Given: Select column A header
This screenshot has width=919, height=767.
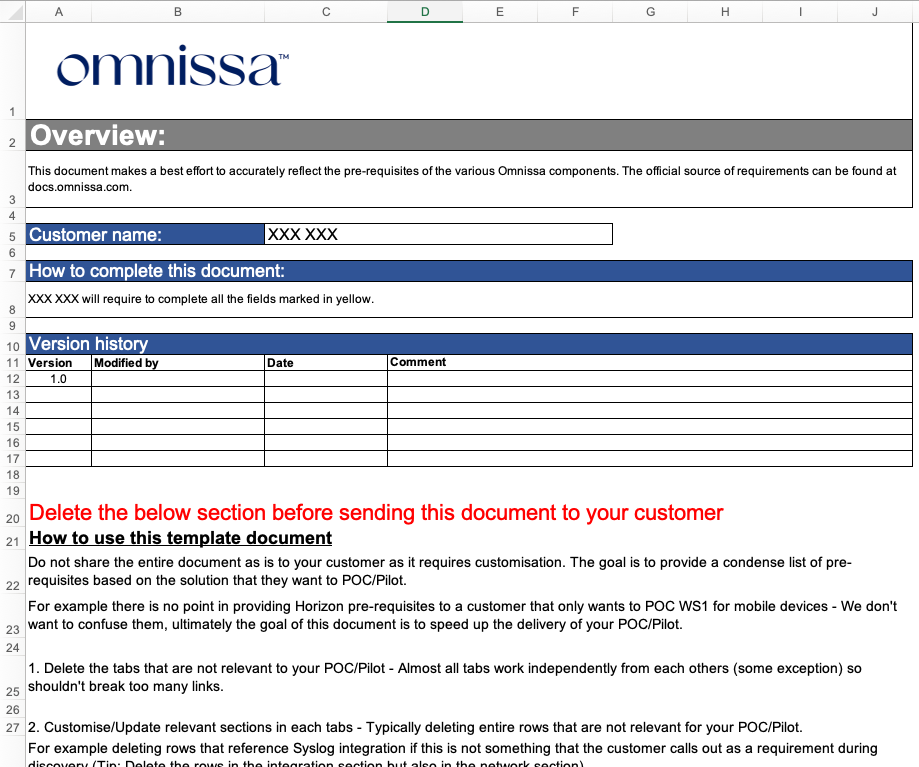Looking at the screenshot, I should (58, 11).
